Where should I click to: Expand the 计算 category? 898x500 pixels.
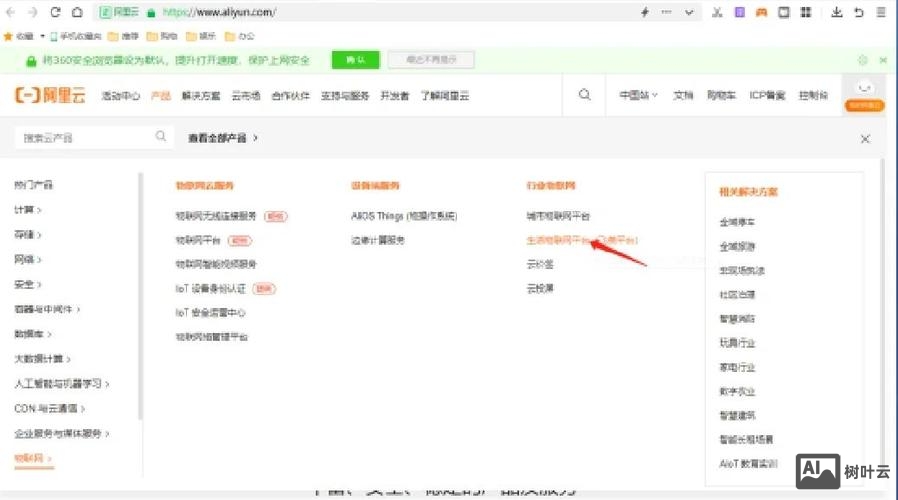pyautogui.click(x=27, y=210)
